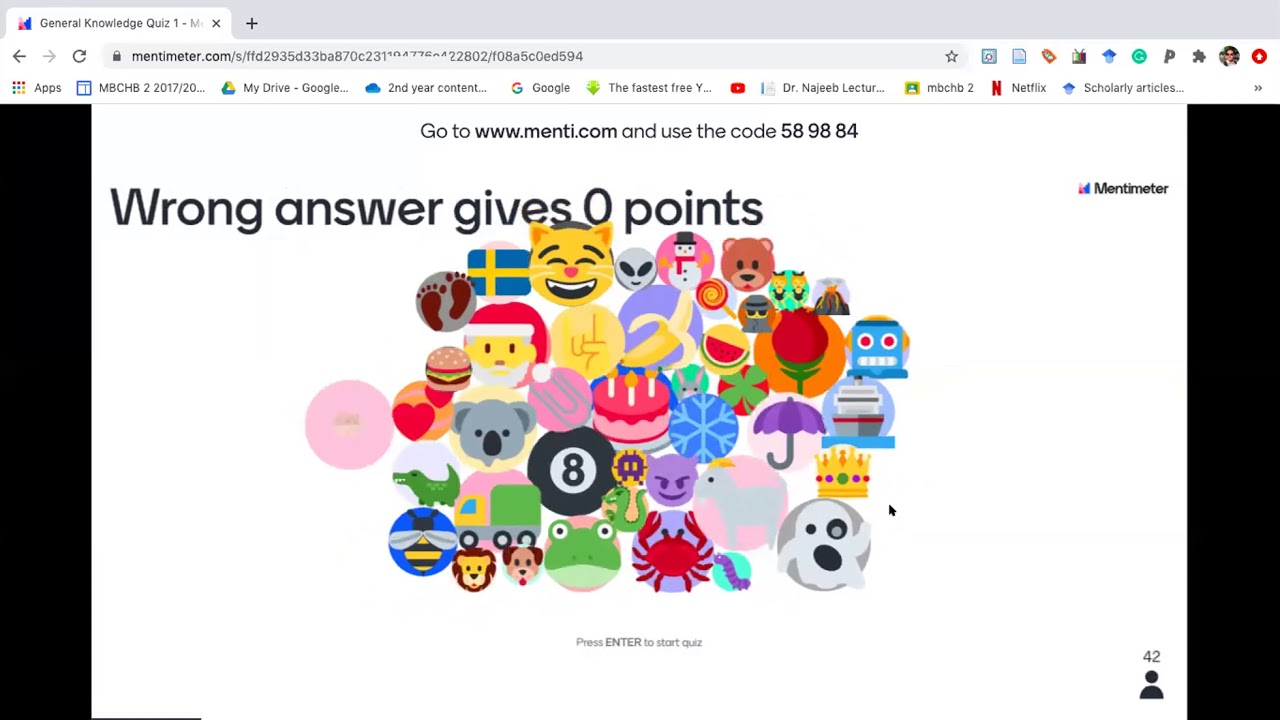Open the Extensions puzzle piece icon
Image resolution: width=1280 pixels, height=720 pixels.
pyautogui.click(x=1199, y=56)
